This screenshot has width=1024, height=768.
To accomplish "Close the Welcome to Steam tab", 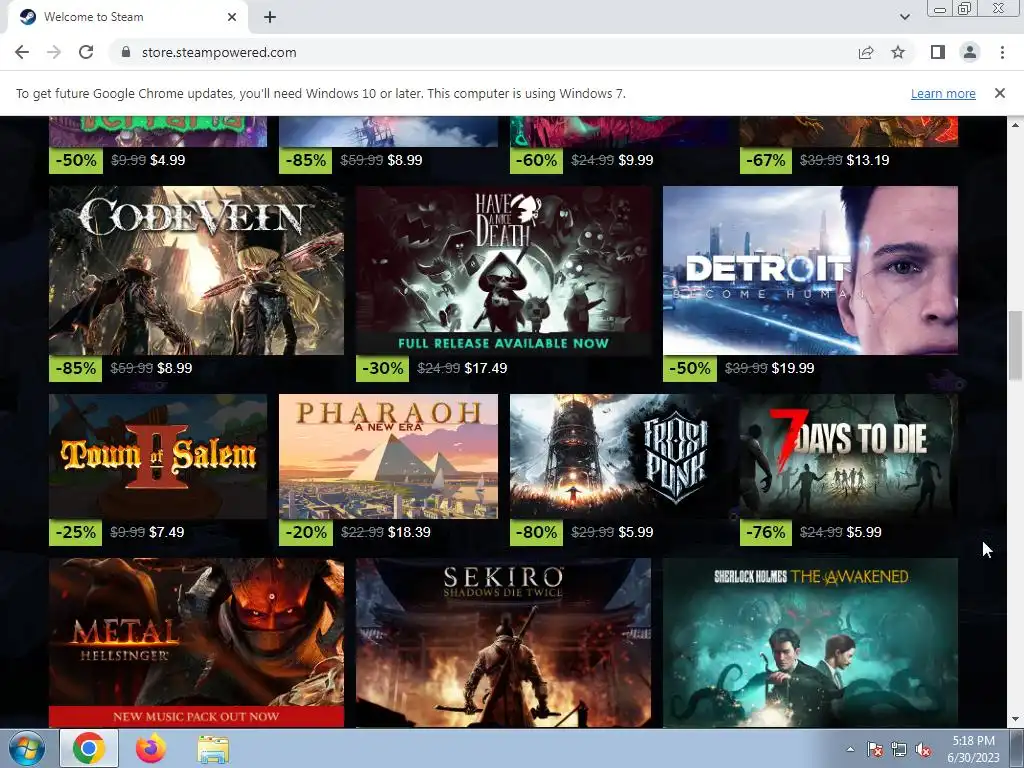I will (232, 17).
